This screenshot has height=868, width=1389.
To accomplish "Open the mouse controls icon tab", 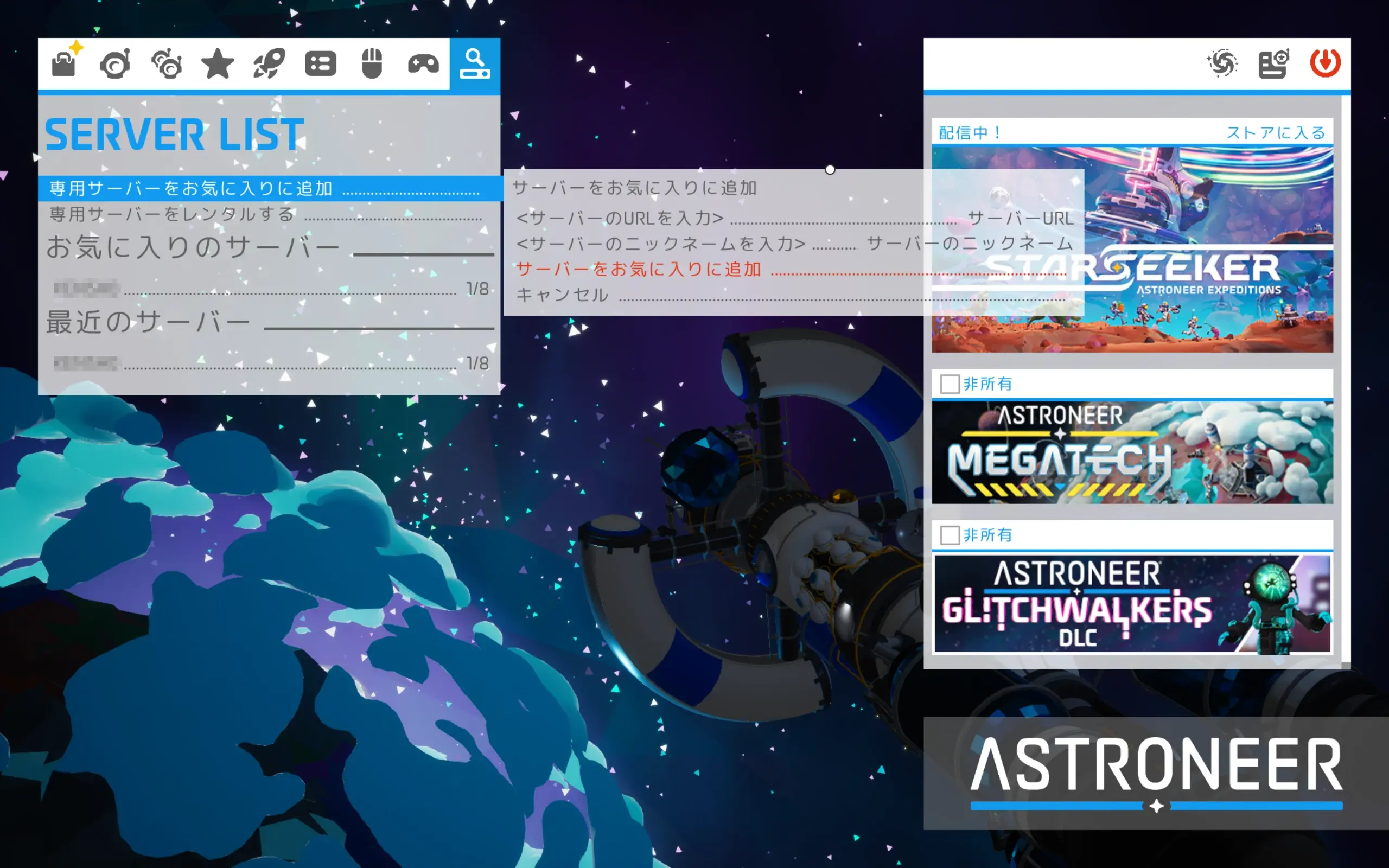I will [x=372, y=62].
